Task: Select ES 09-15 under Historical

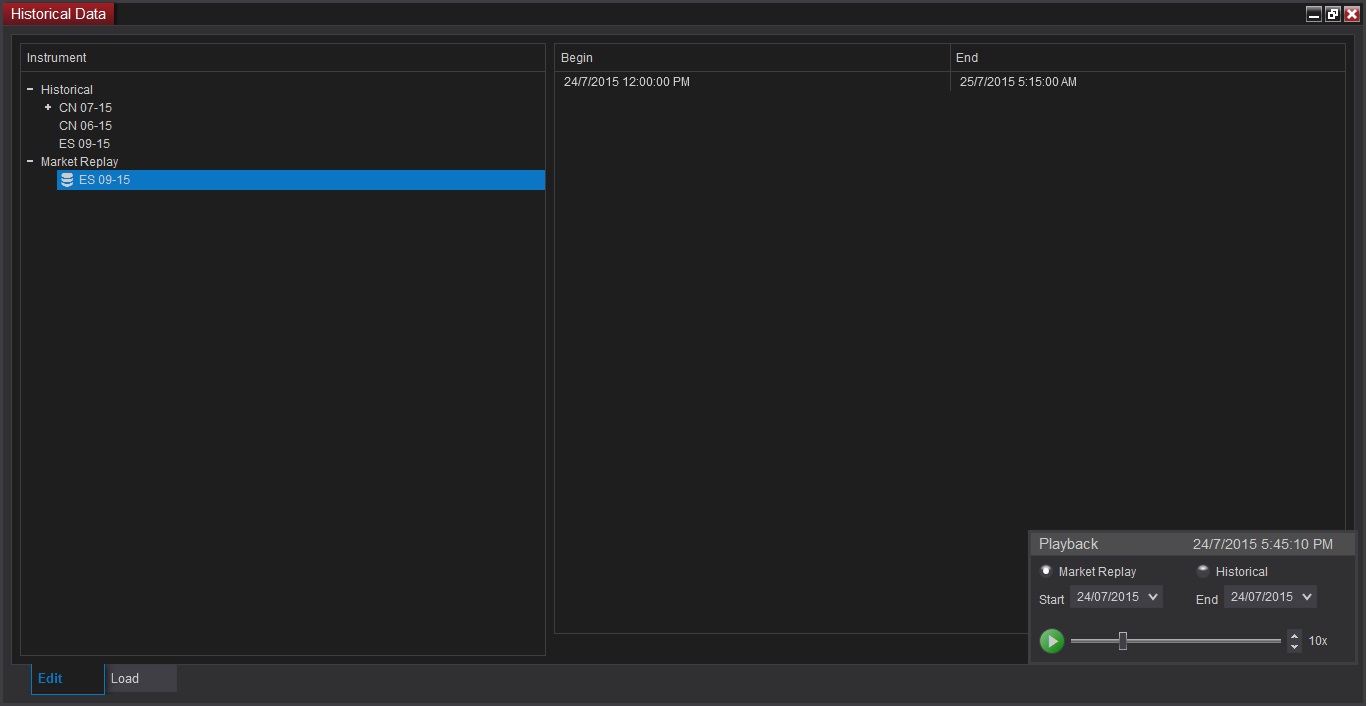Action: pyautogui.click(x=84, y=144)
